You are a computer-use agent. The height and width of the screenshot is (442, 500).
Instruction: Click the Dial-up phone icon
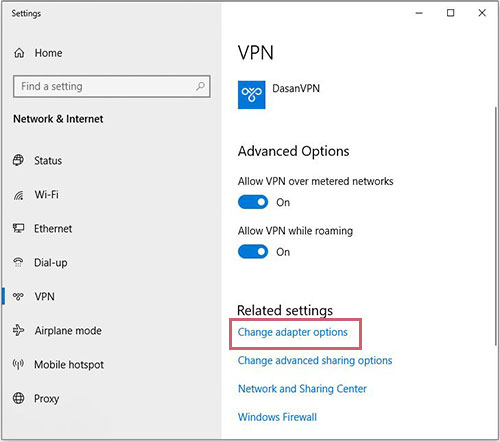point(18,262)
